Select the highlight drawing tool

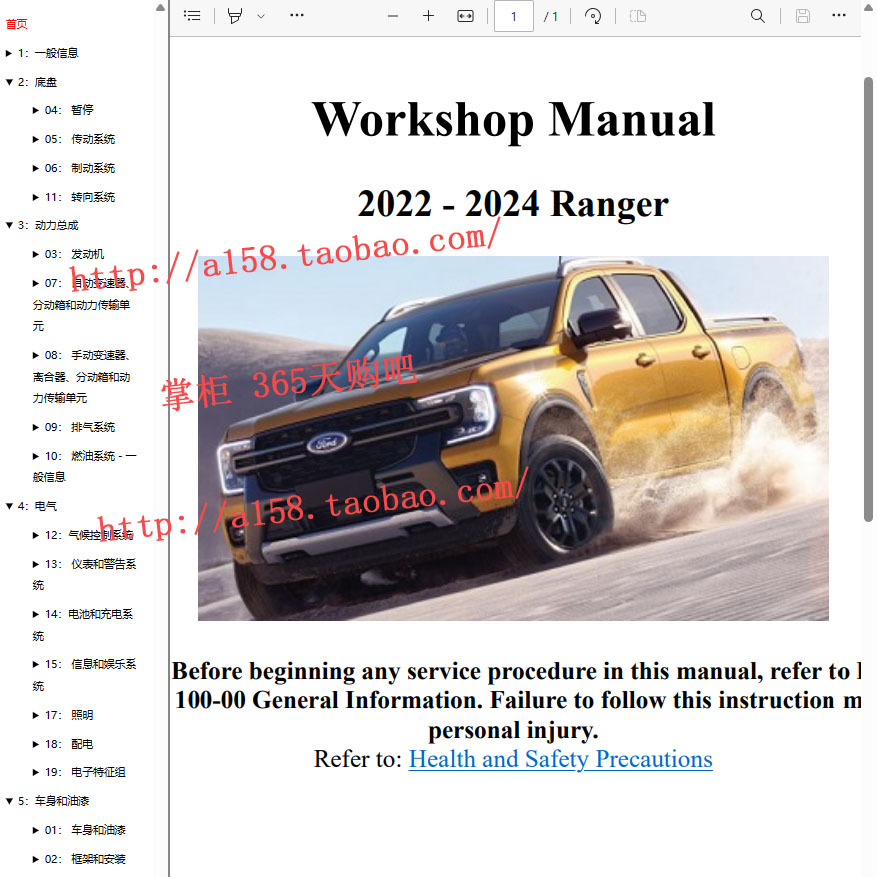[235, 16]
